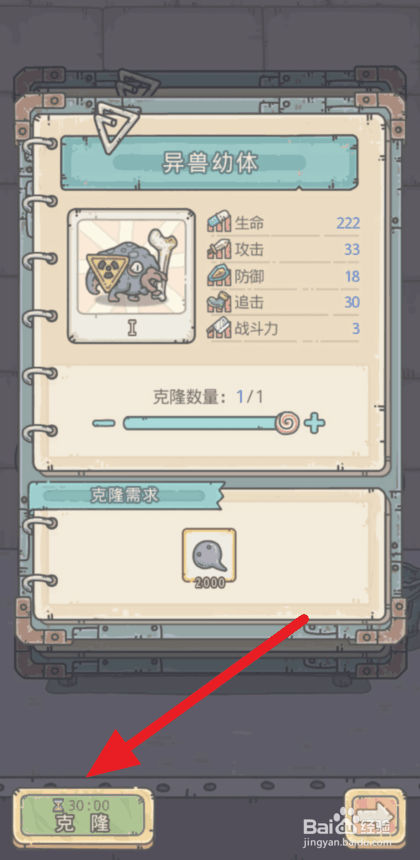Screen dimensions: 420x860
Task: Click the 克隆 clone button
Action: (x=83, y=816)
